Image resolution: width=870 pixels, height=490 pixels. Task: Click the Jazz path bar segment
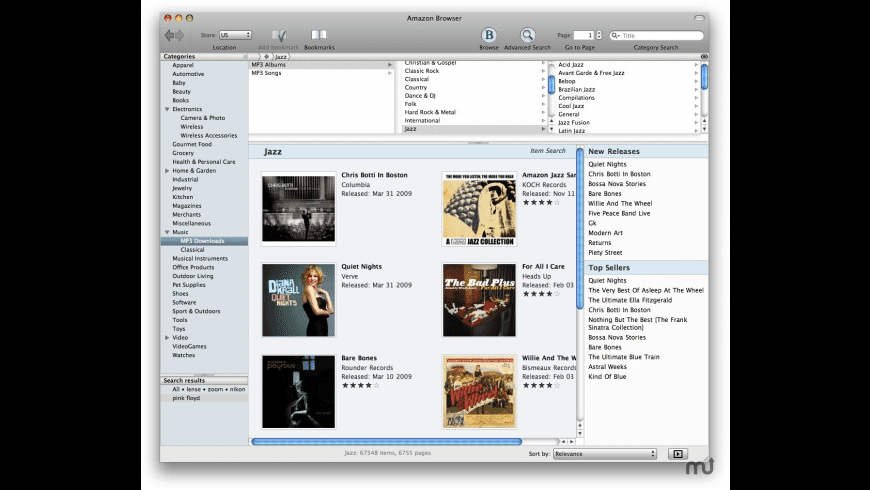[281, 57]
